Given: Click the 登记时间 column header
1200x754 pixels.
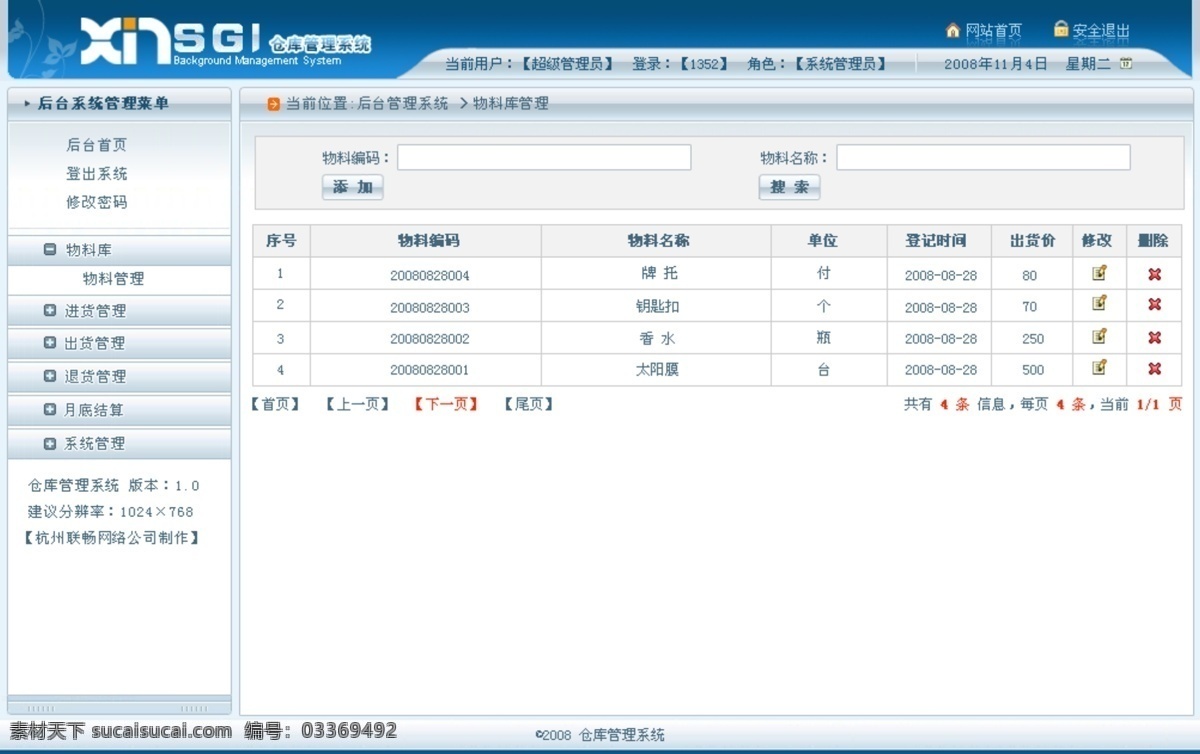Looking at the screenshot, I should 936,241.
